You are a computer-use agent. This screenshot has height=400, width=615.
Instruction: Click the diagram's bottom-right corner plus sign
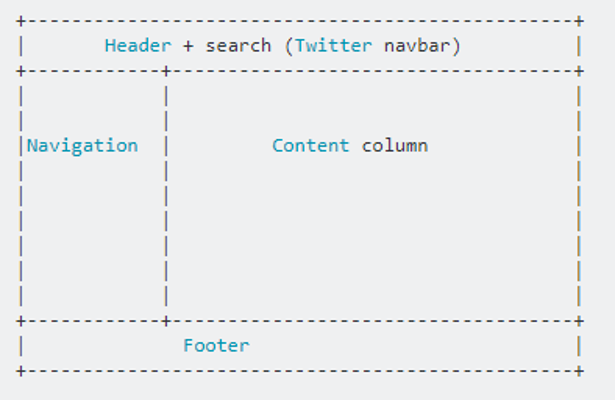pos(579,371)
